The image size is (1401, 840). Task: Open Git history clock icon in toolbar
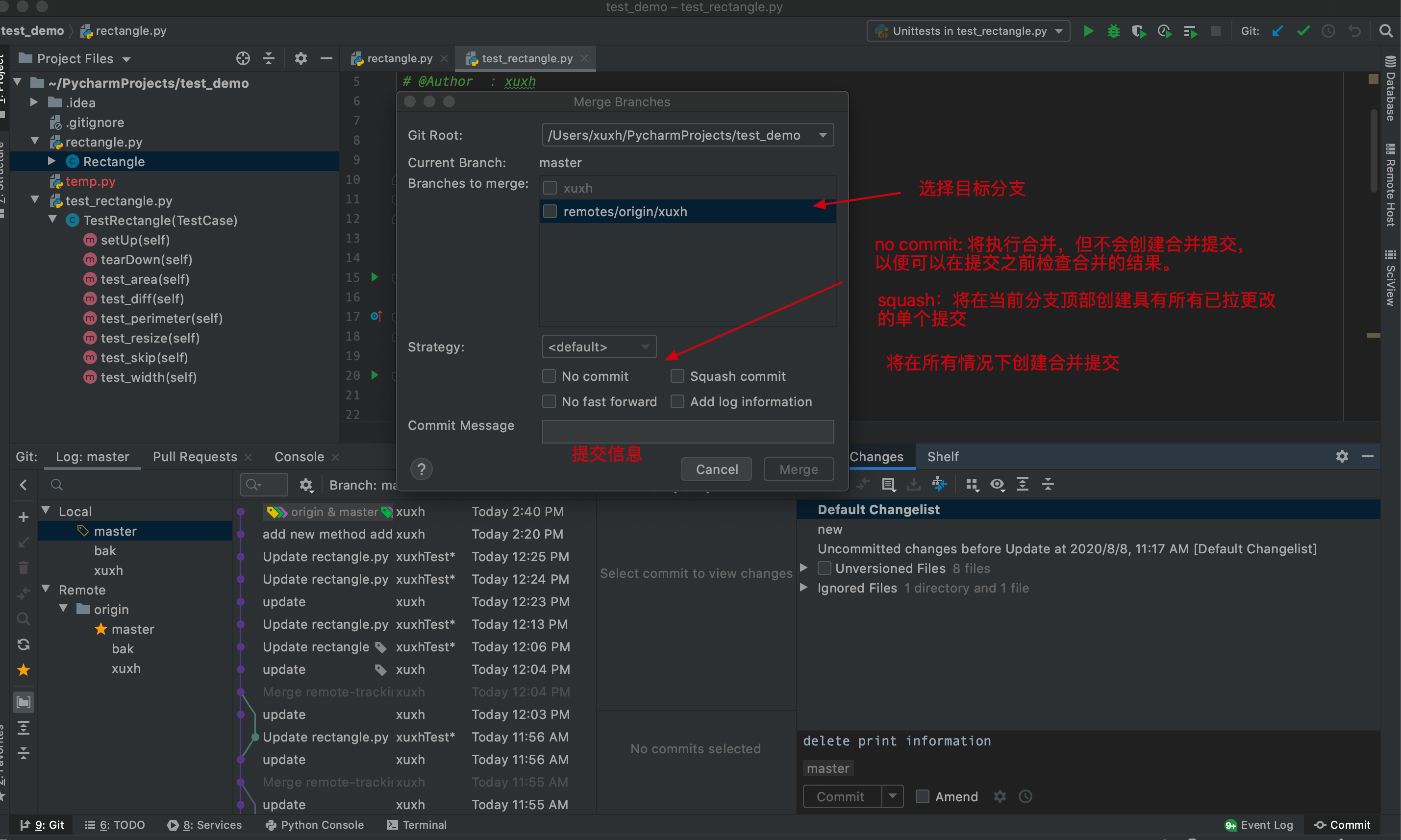point(1328,31)
